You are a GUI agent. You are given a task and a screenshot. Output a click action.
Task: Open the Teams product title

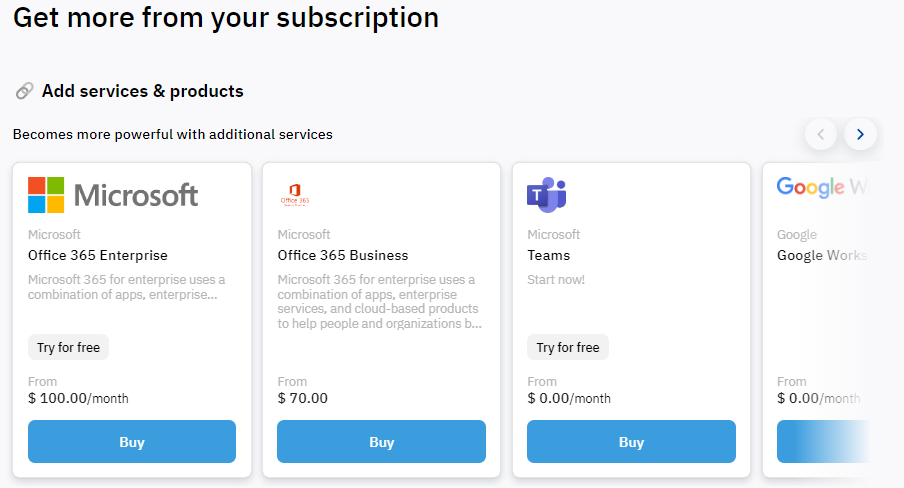pos(549,256)
